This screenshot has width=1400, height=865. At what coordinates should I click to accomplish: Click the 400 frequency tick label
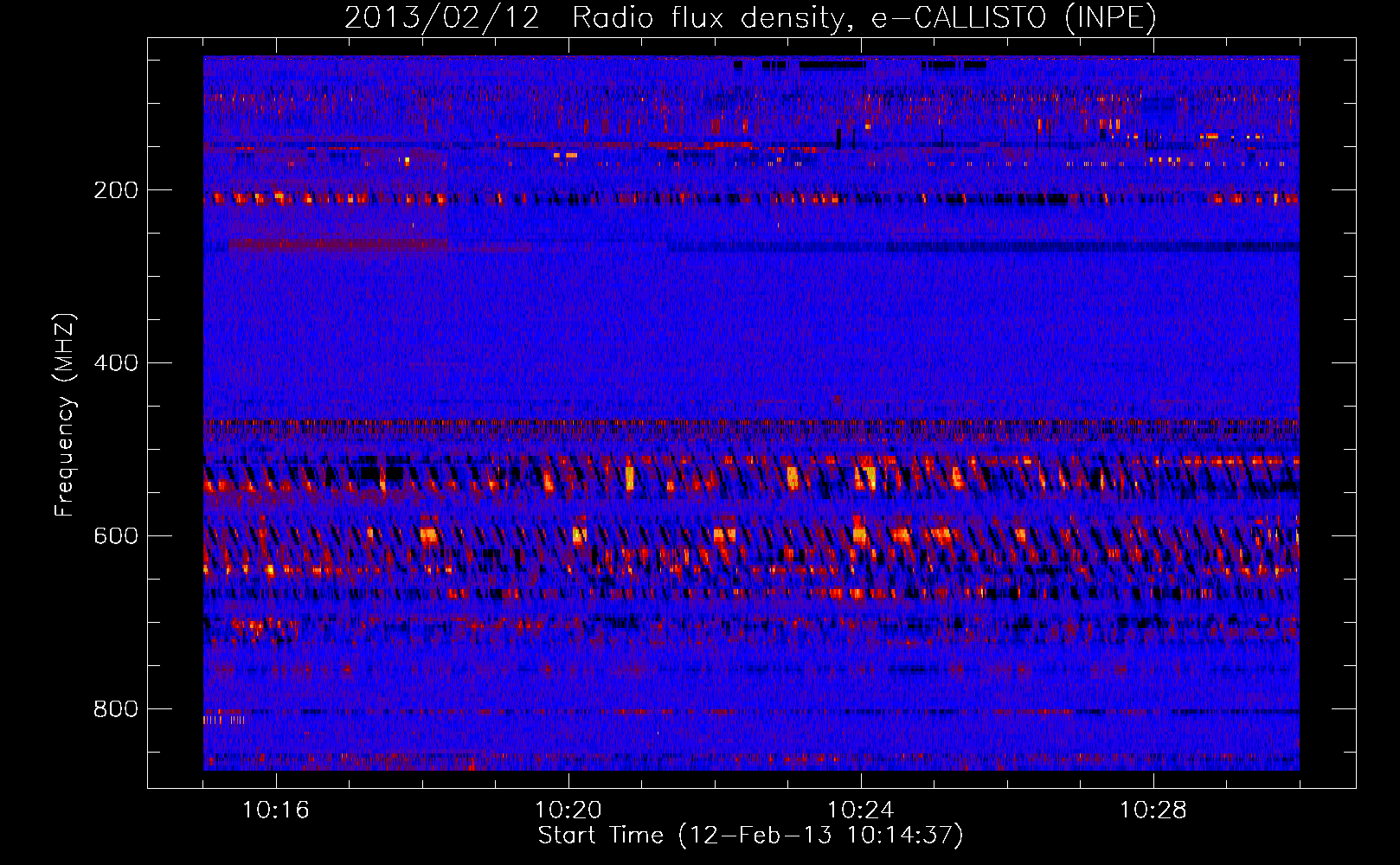(x=116, y=363)
